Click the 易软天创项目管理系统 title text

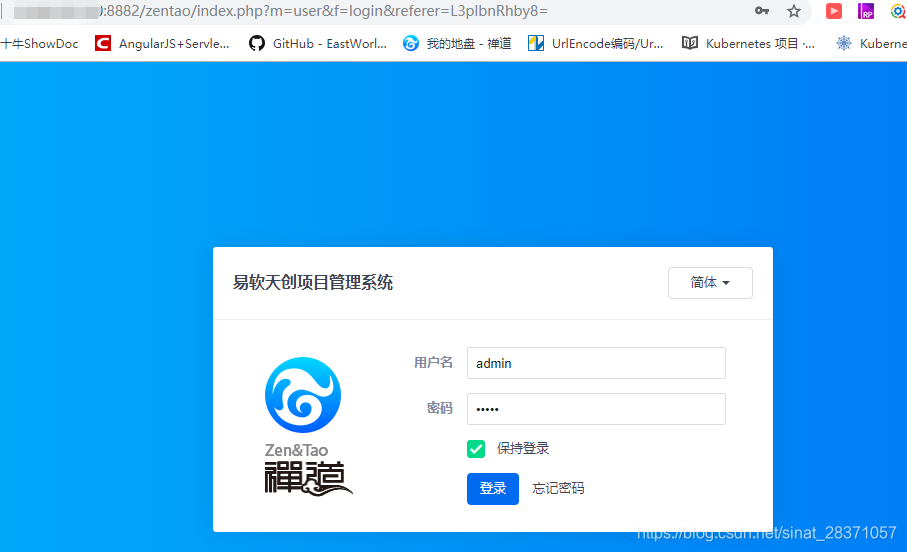click(x=312, y=282)
